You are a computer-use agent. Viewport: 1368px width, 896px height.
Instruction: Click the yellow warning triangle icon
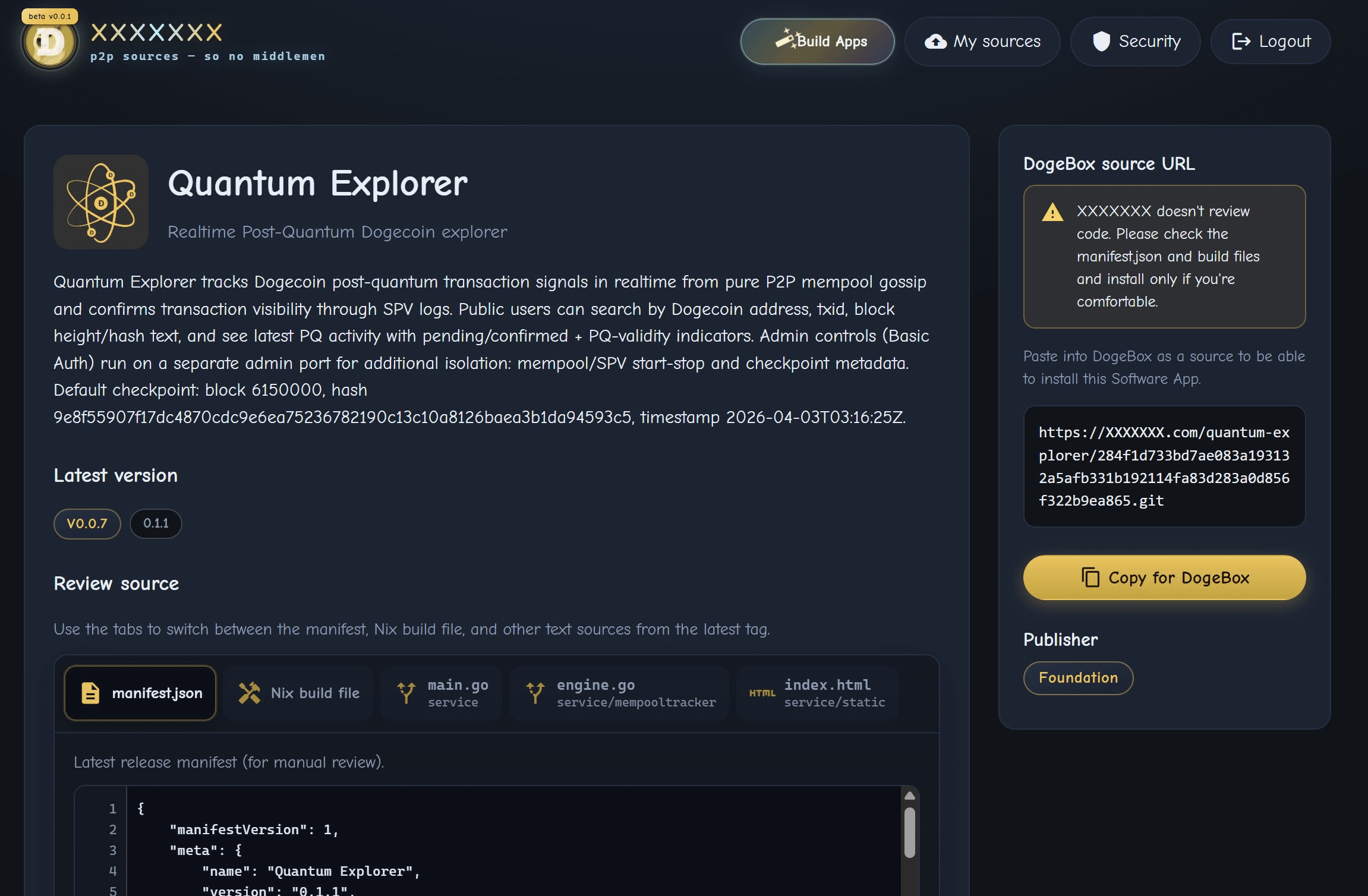point(1052,213)
